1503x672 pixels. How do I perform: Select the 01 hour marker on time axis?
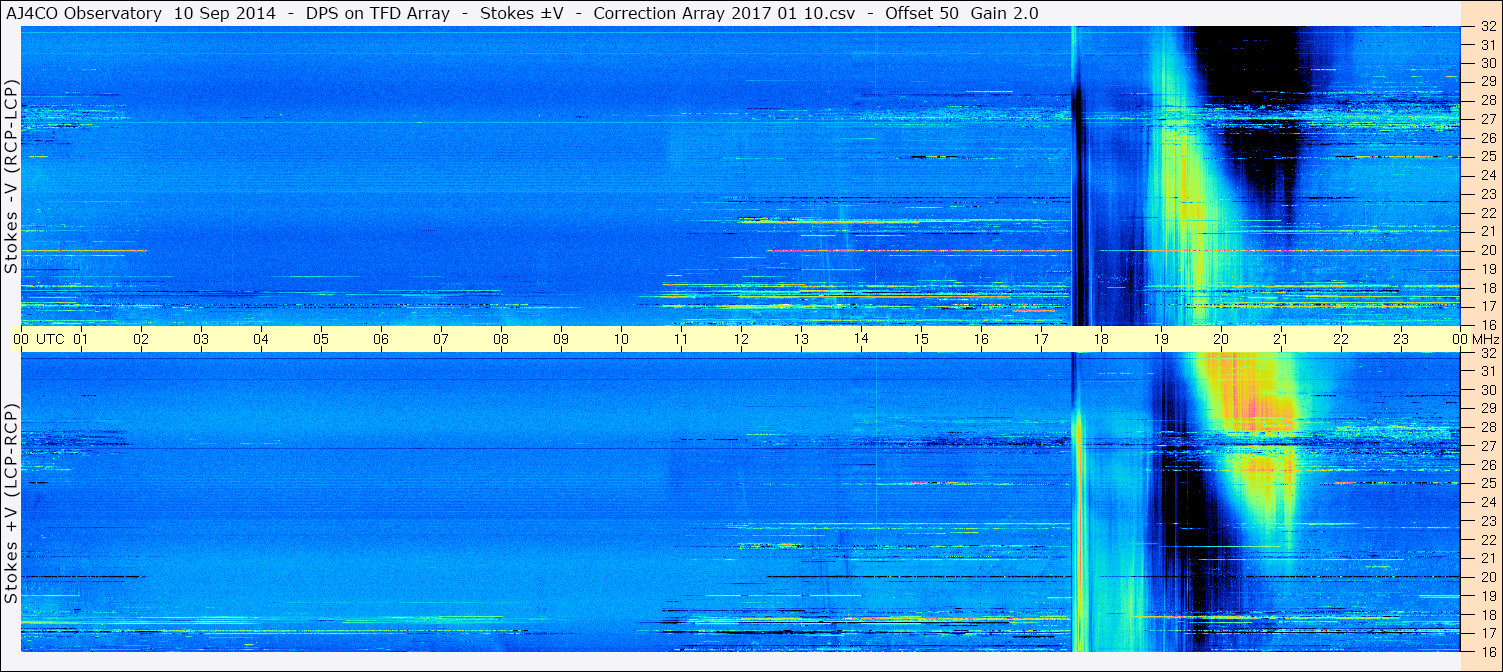[x=81, y=339]
